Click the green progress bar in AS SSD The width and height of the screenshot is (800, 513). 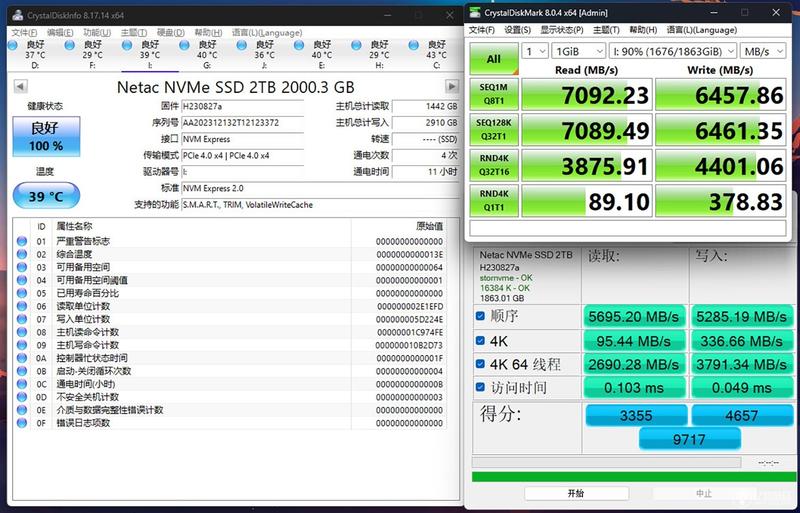(x=634, y=477)
